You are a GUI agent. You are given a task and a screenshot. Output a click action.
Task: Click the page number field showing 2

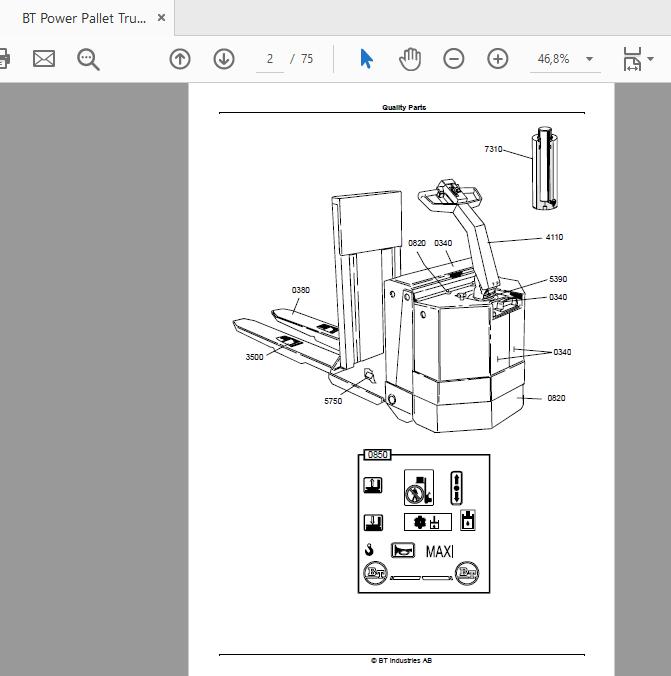click(x=270, y=59)
